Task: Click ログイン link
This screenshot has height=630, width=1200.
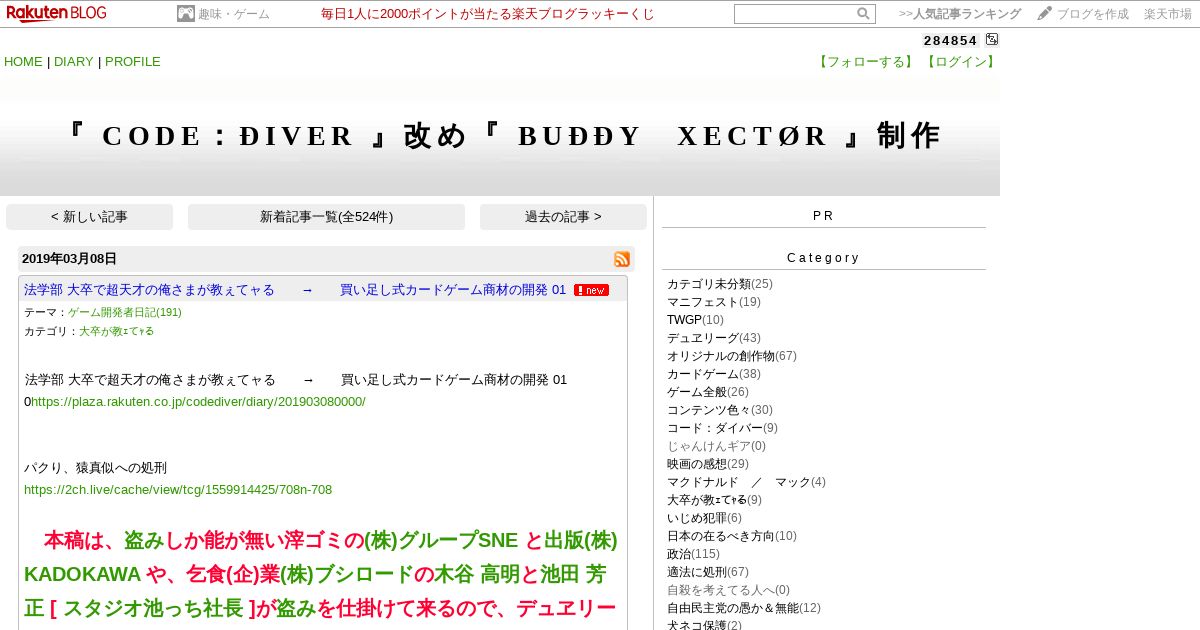Action: click(960, 62)
